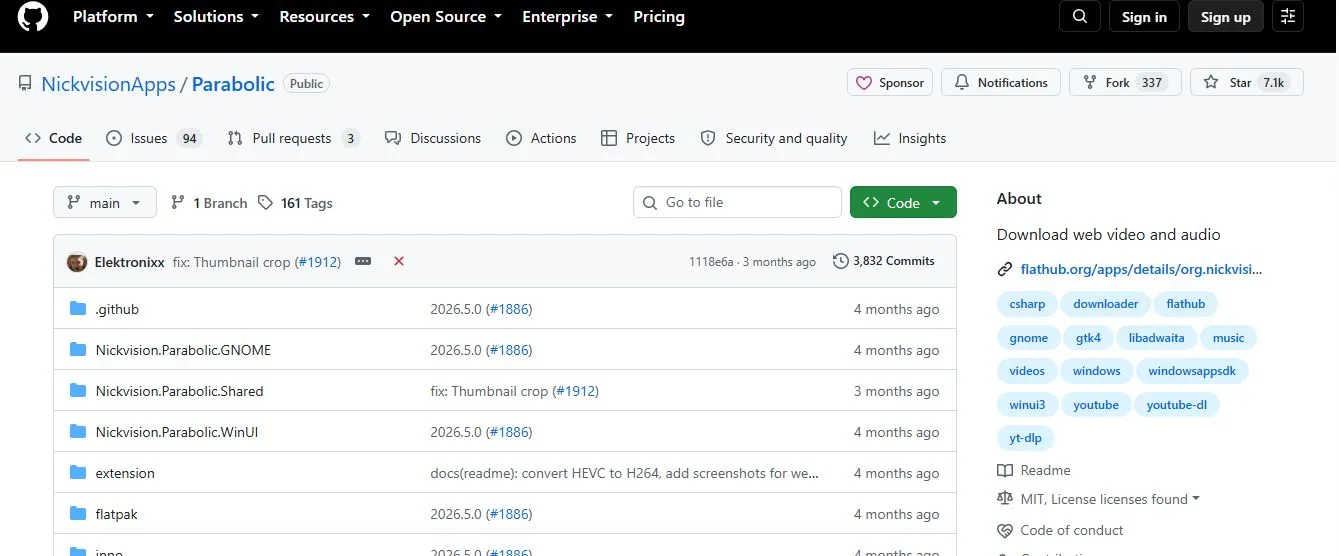Click the libadwaita topic tag
Image resolution: width=1339 pixels, height=556 pixels.
click(x=1156, y=338)
